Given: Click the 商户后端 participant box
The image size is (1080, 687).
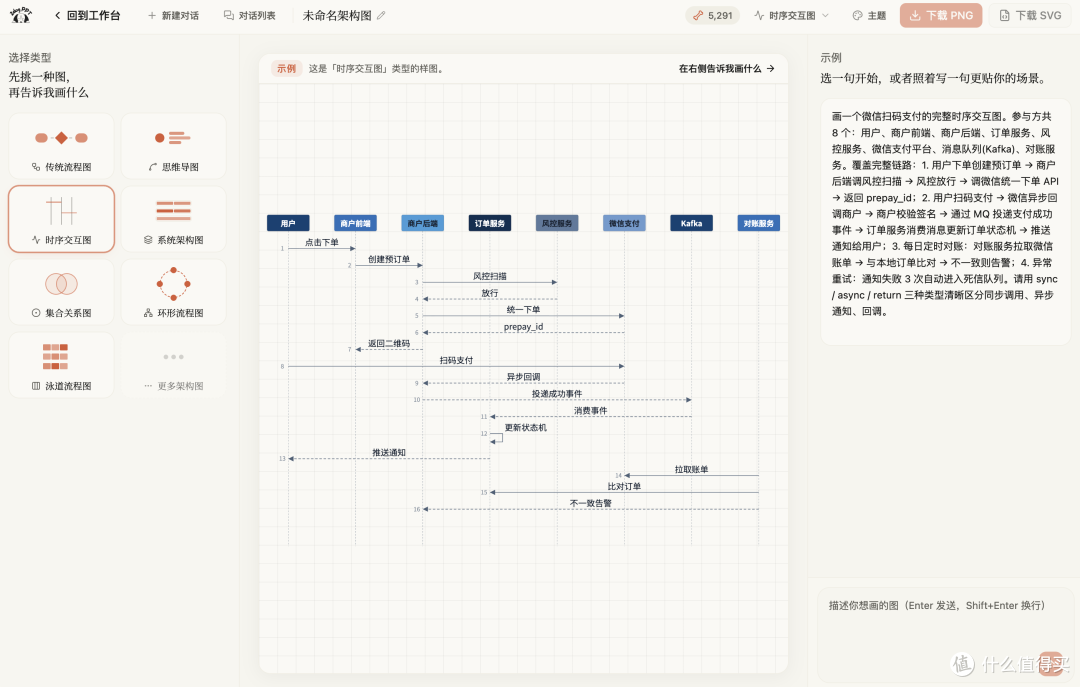Looking at the screenshot, I should (422, 223).
